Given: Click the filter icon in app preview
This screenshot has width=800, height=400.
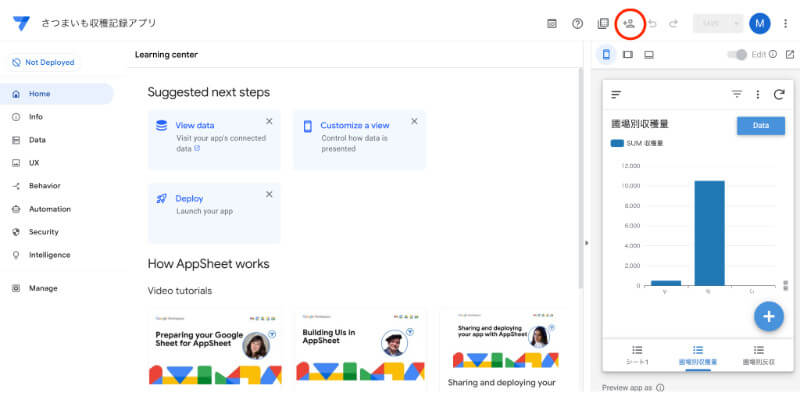Looking at the screenshot, I should point(737,94).
